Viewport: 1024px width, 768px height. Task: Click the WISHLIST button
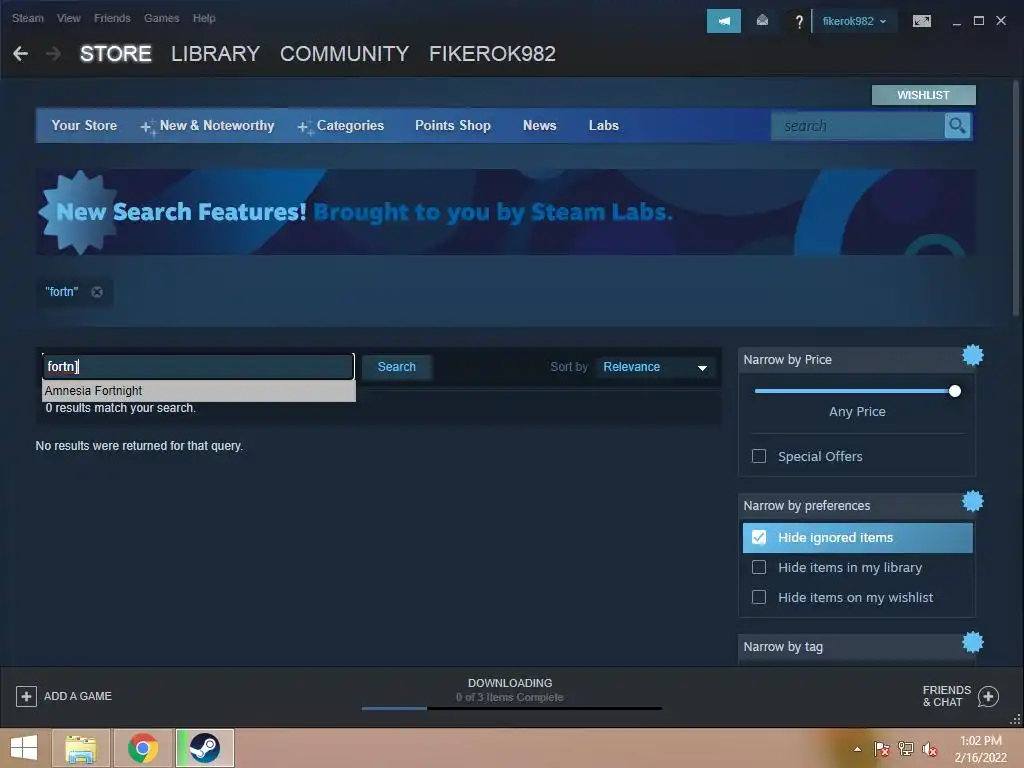click(923, 95)
